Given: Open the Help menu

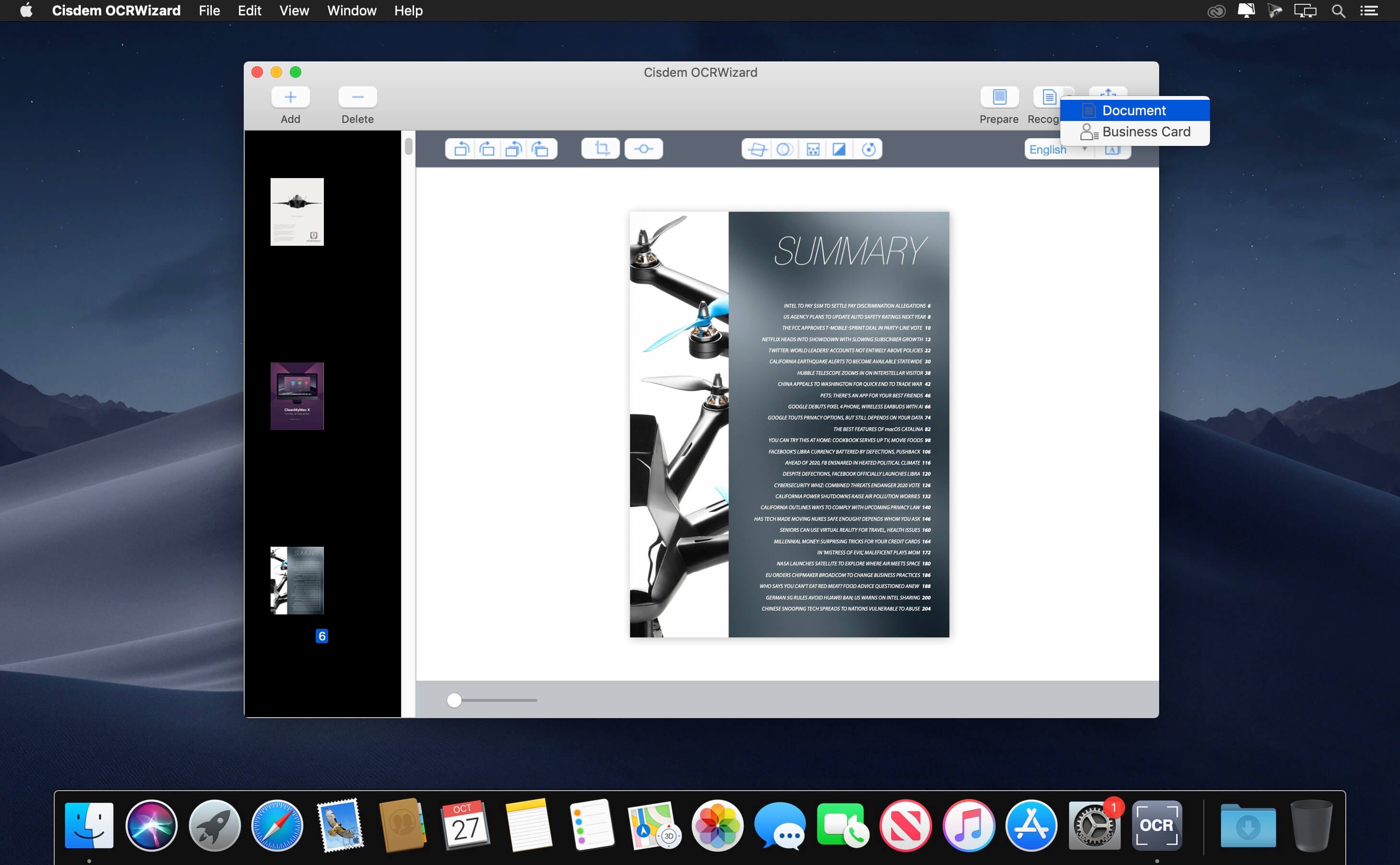Looking at the screenshot, I should pyautogui.click(x=408, y=10).
